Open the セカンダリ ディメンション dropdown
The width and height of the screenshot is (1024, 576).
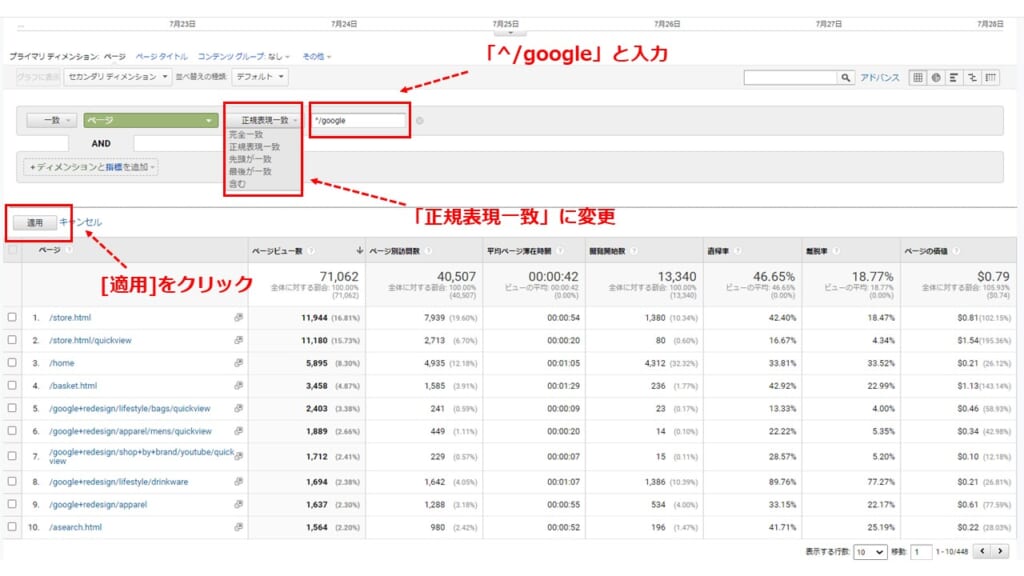click(x=118, y=77)
